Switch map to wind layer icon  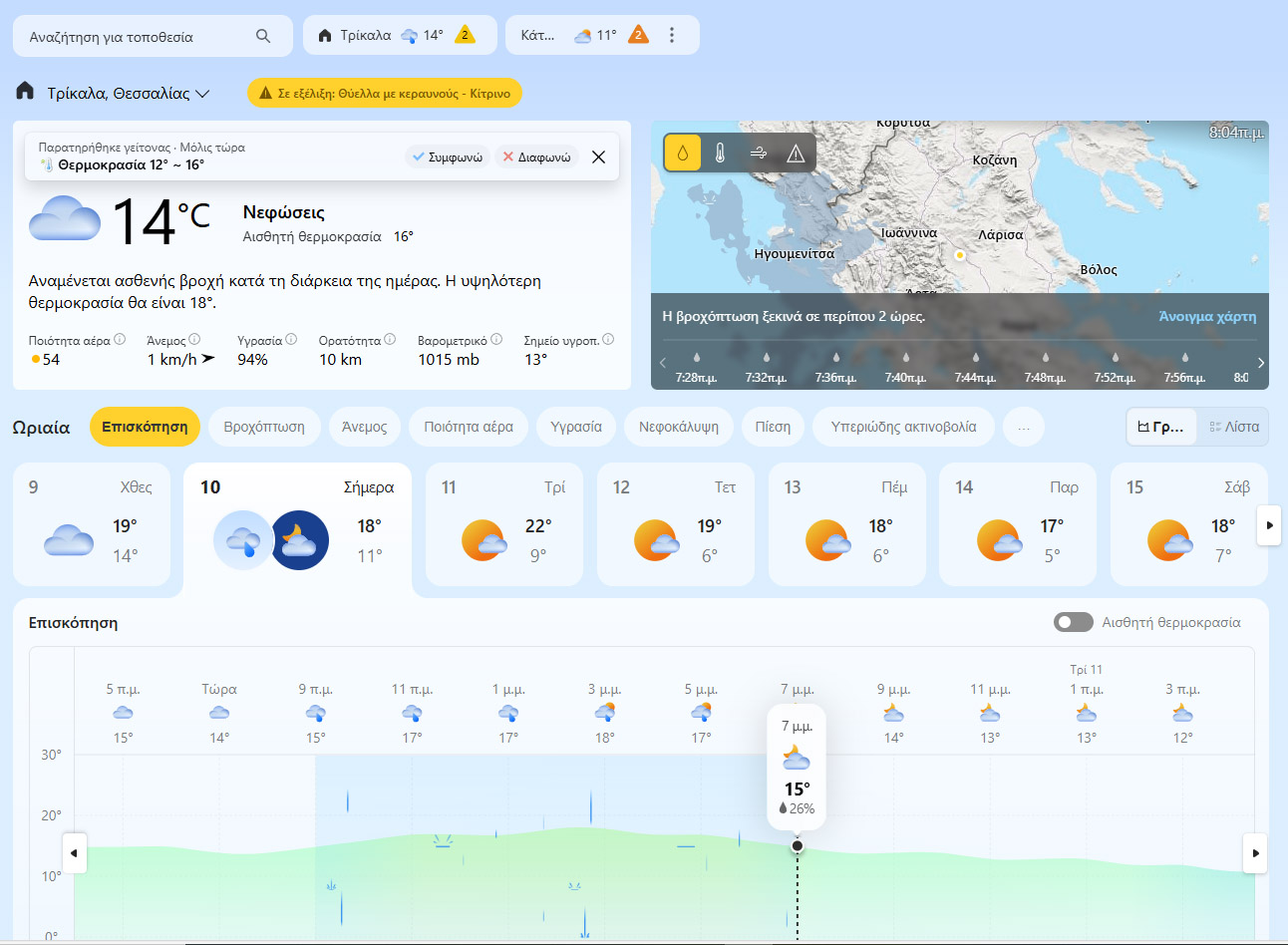pyautogui.click(x=758, y=154)
